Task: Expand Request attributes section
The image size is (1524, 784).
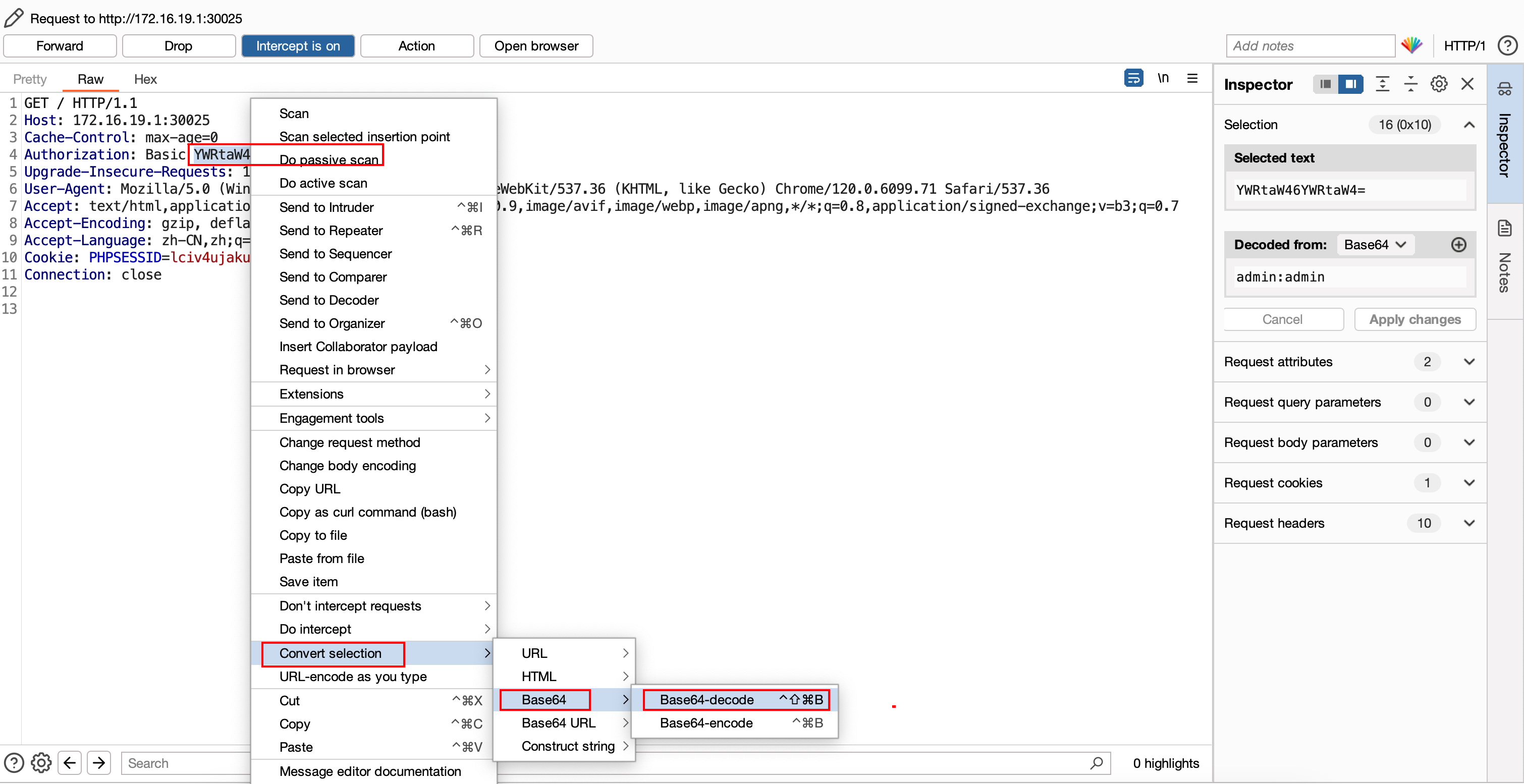Action: pos(1350,362)
